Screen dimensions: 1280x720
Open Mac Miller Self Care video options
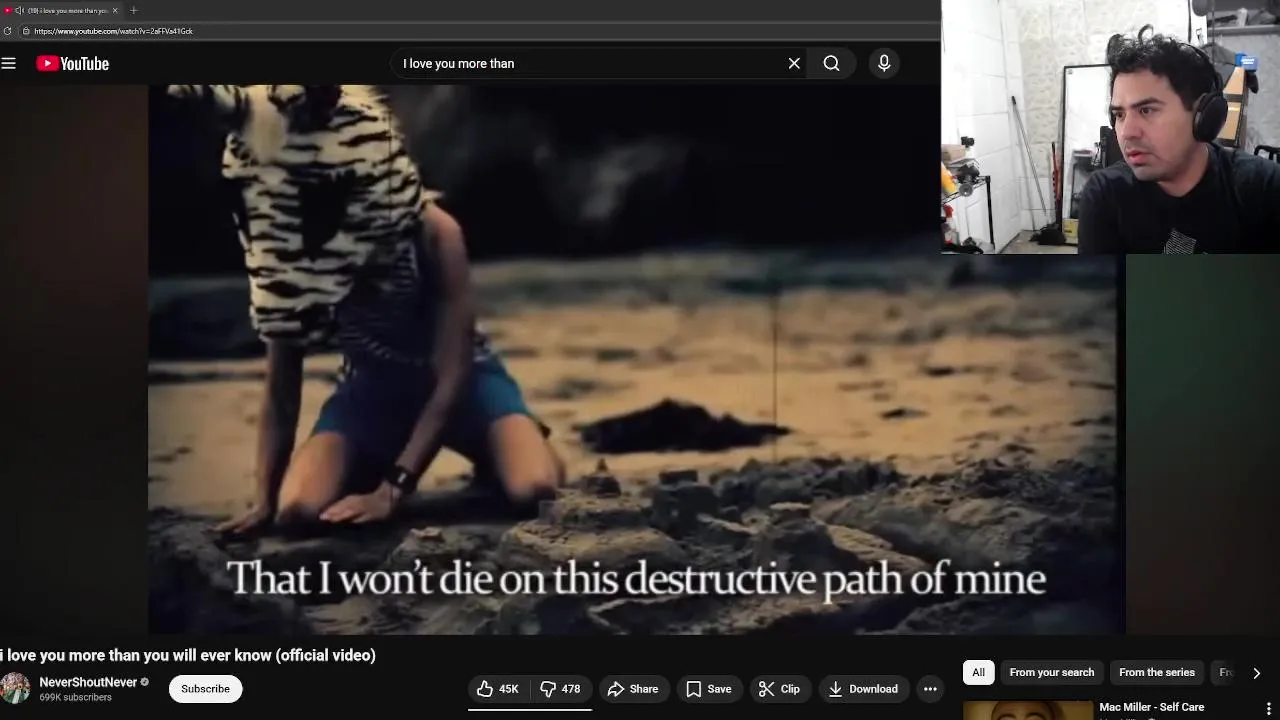[1269, 709]
